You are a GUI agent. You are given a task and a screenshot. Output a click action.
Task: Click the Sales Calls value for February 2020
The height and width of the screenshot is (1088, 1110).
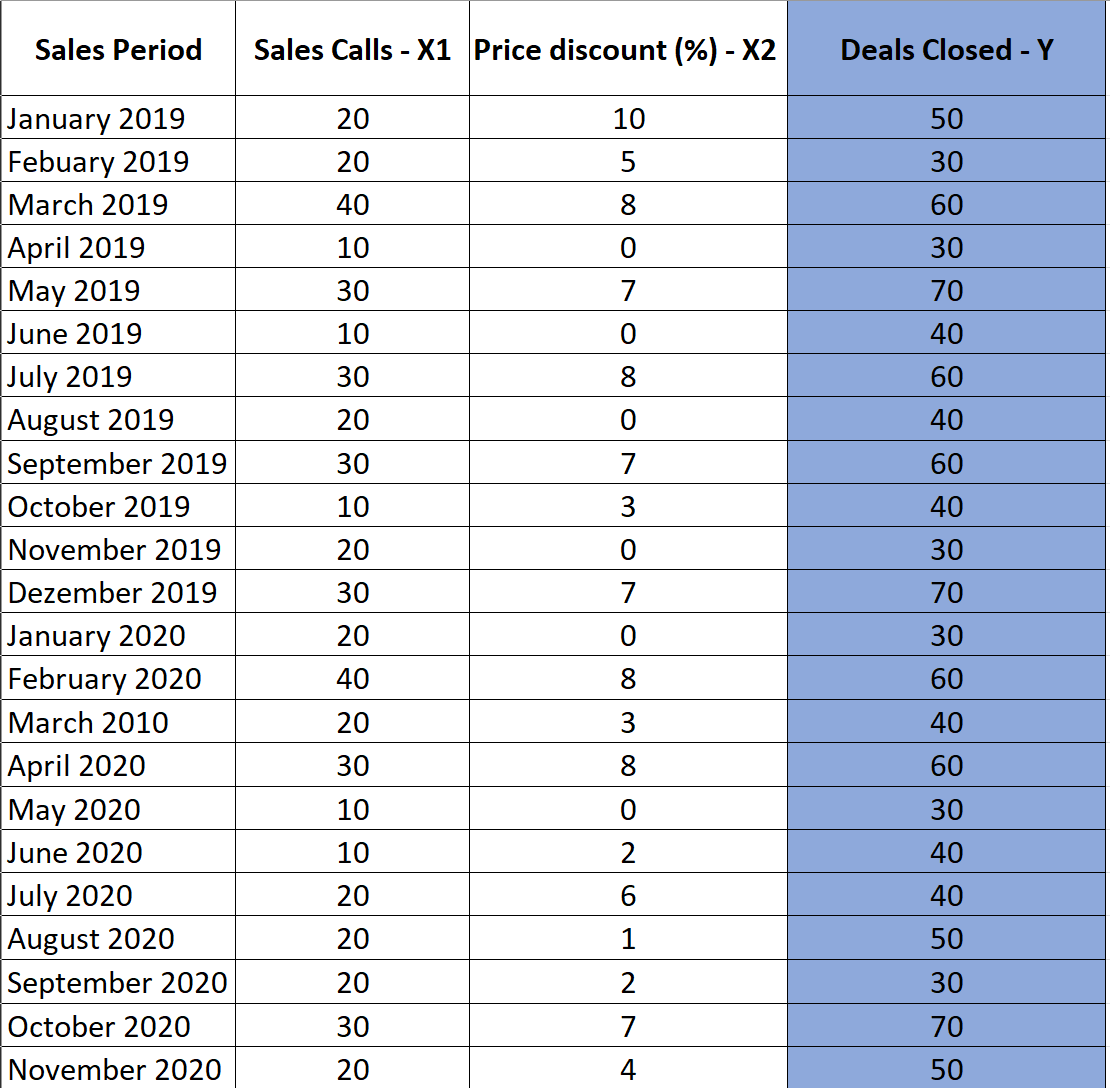click(x=352, y=678)
